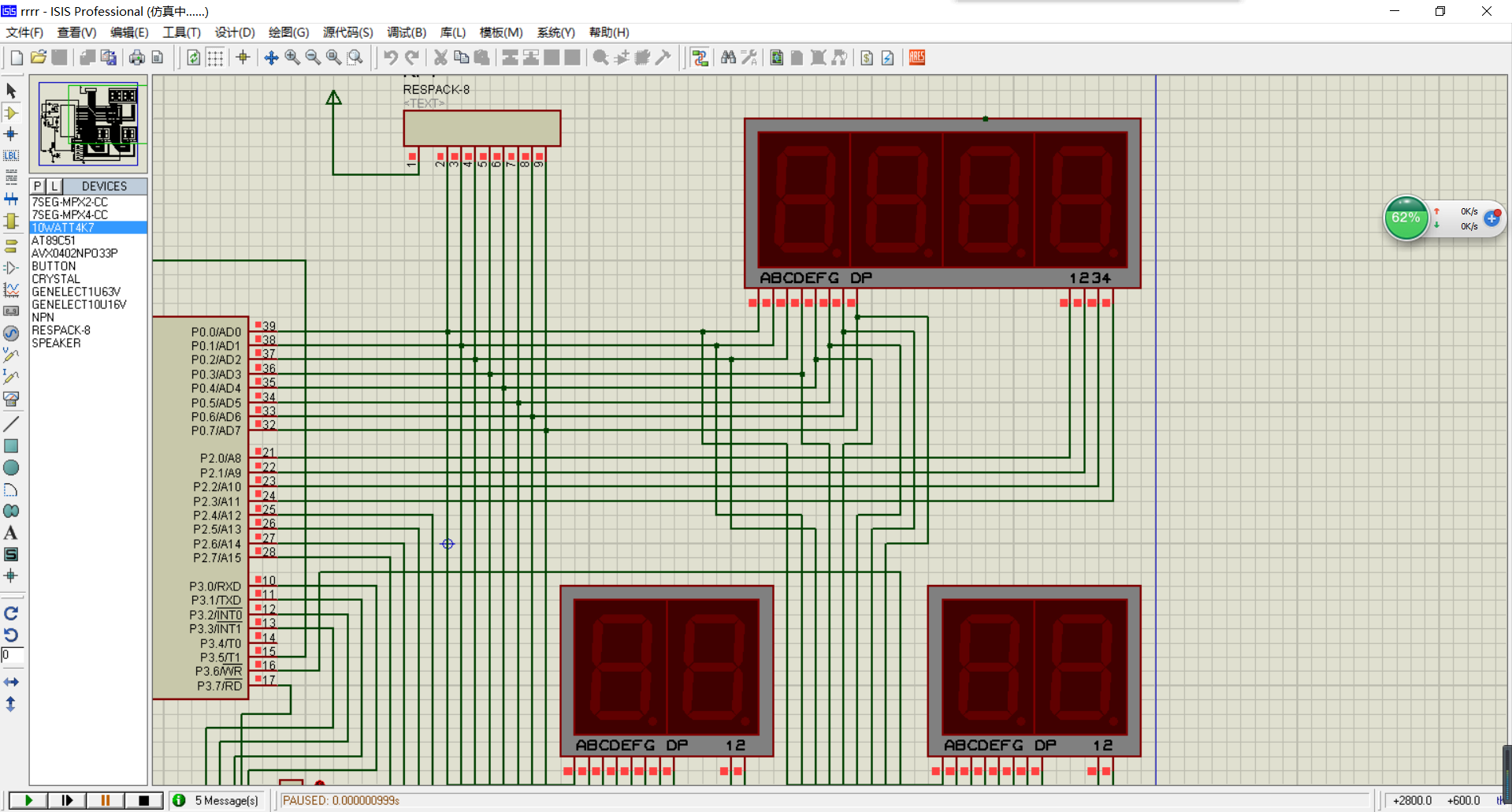Click the schematic overview thumbnail

(x=88, y=124)
